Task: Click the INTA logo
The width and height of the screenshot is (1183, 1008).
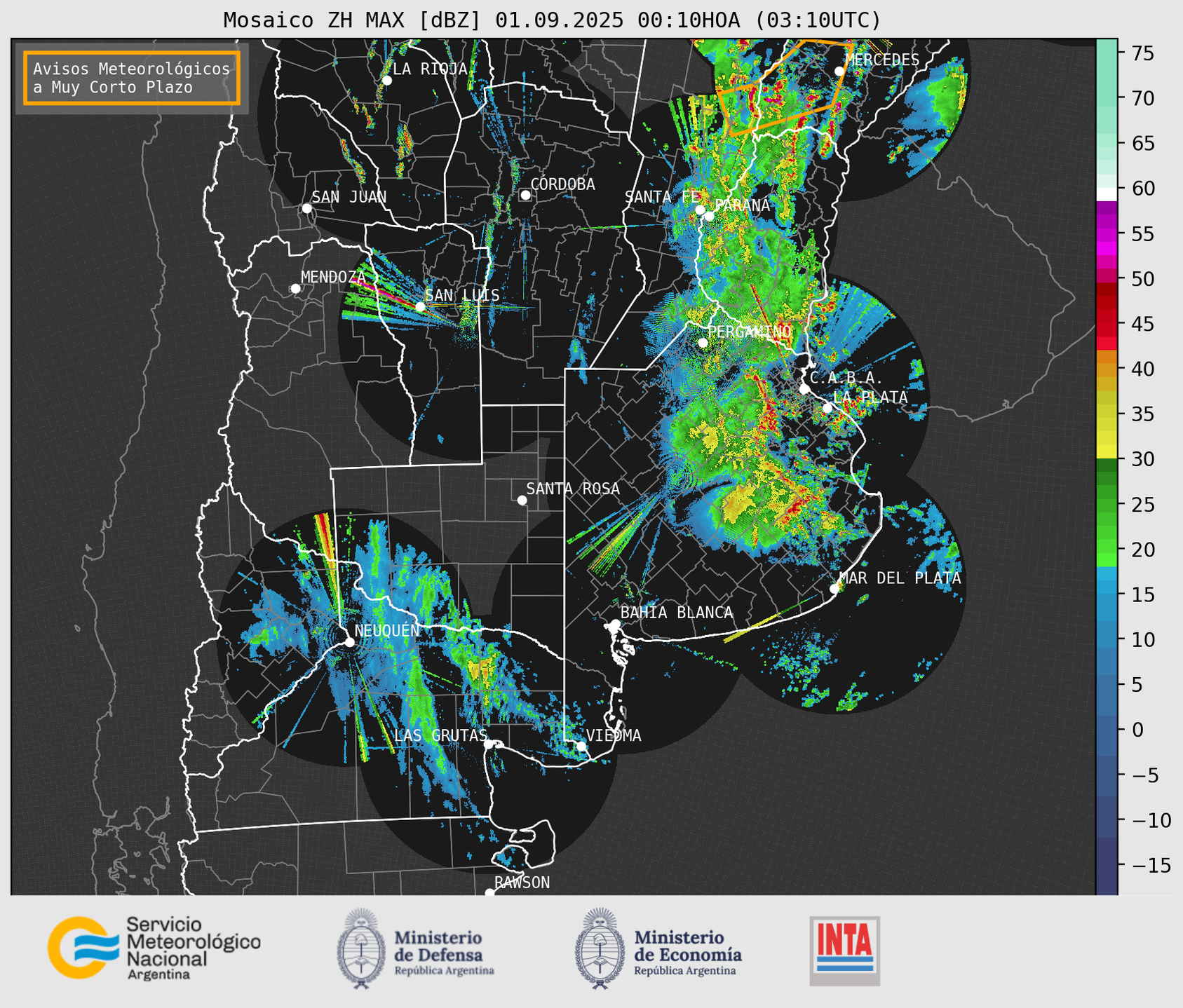Action: point(845,951)
